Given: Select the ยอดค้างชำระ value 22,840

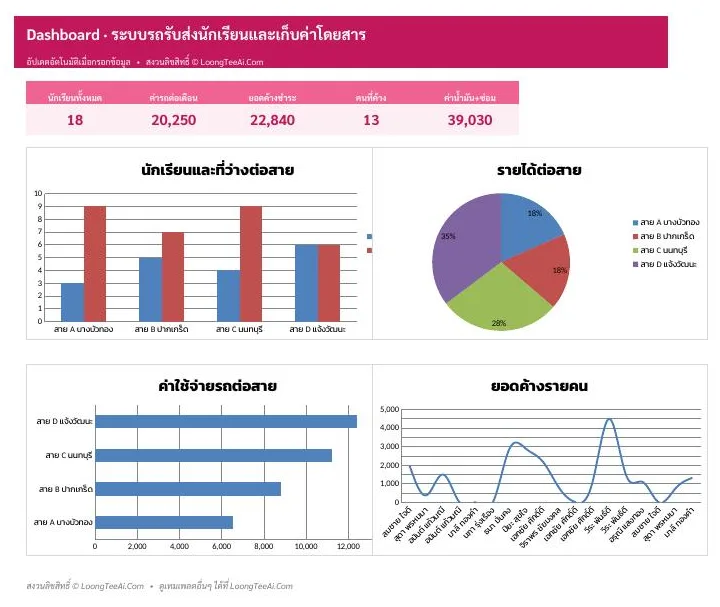Looking at the screenshot, I should point(272,120).
